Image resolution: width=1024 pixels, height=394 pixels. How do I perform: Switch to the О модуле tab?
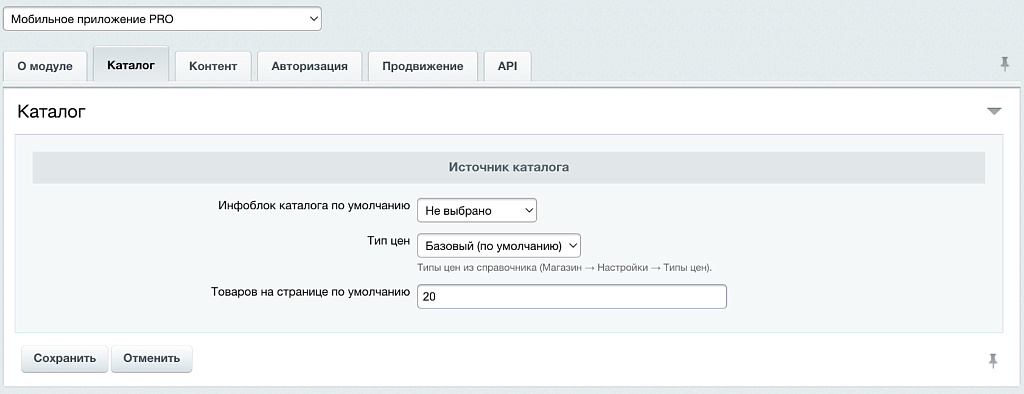click(x=45, y=66)
